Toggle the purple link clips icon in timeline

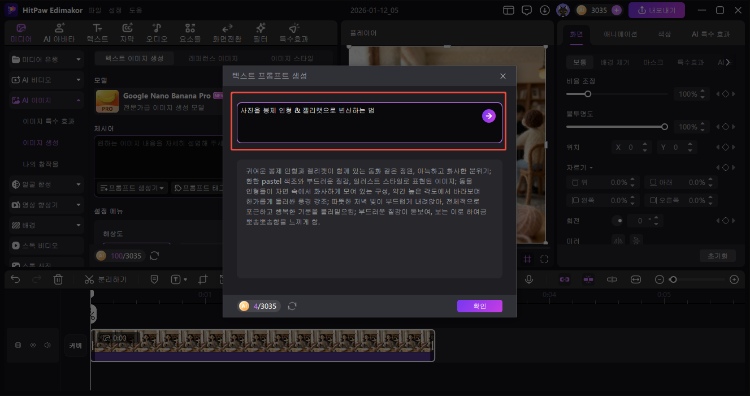[x=564, y=279]
